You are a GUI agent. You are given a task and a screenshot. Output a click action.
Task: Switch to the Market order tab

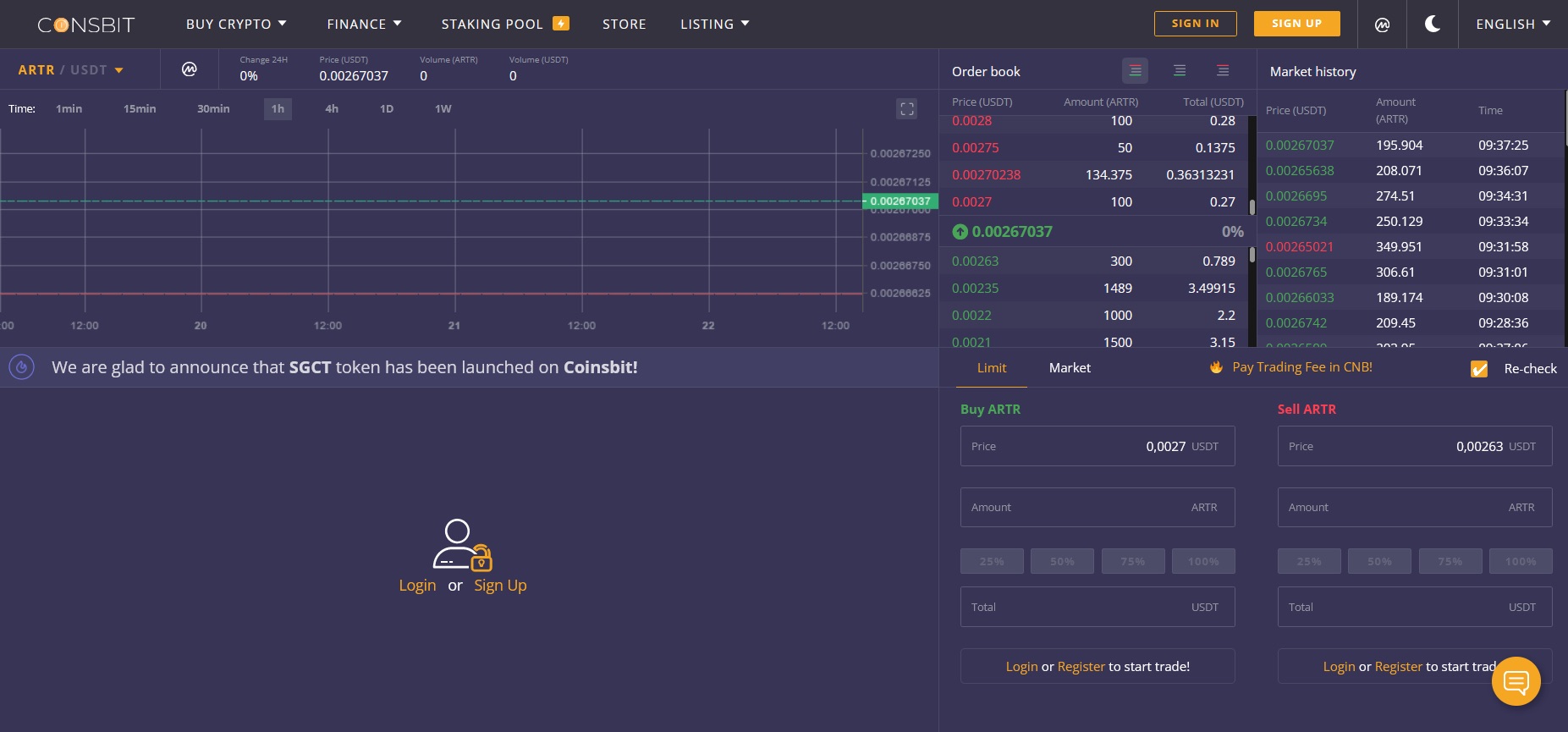point(1070,368)
